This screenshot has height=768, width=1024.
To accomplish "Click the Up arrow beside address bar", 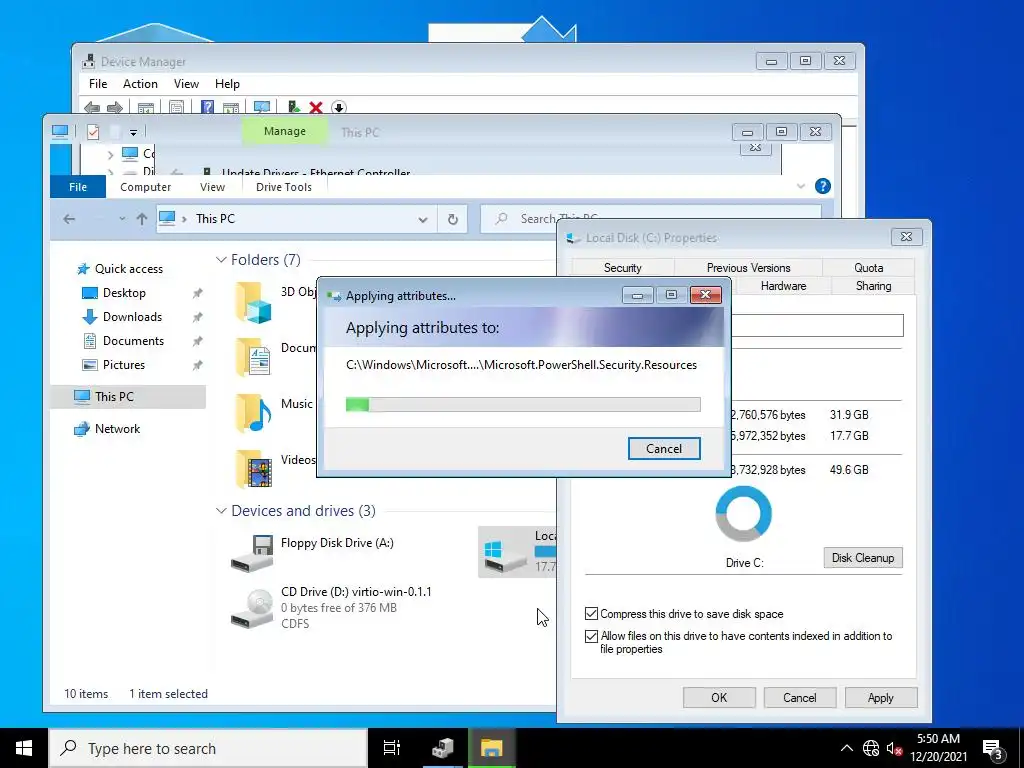I will [x=142, y=219].
